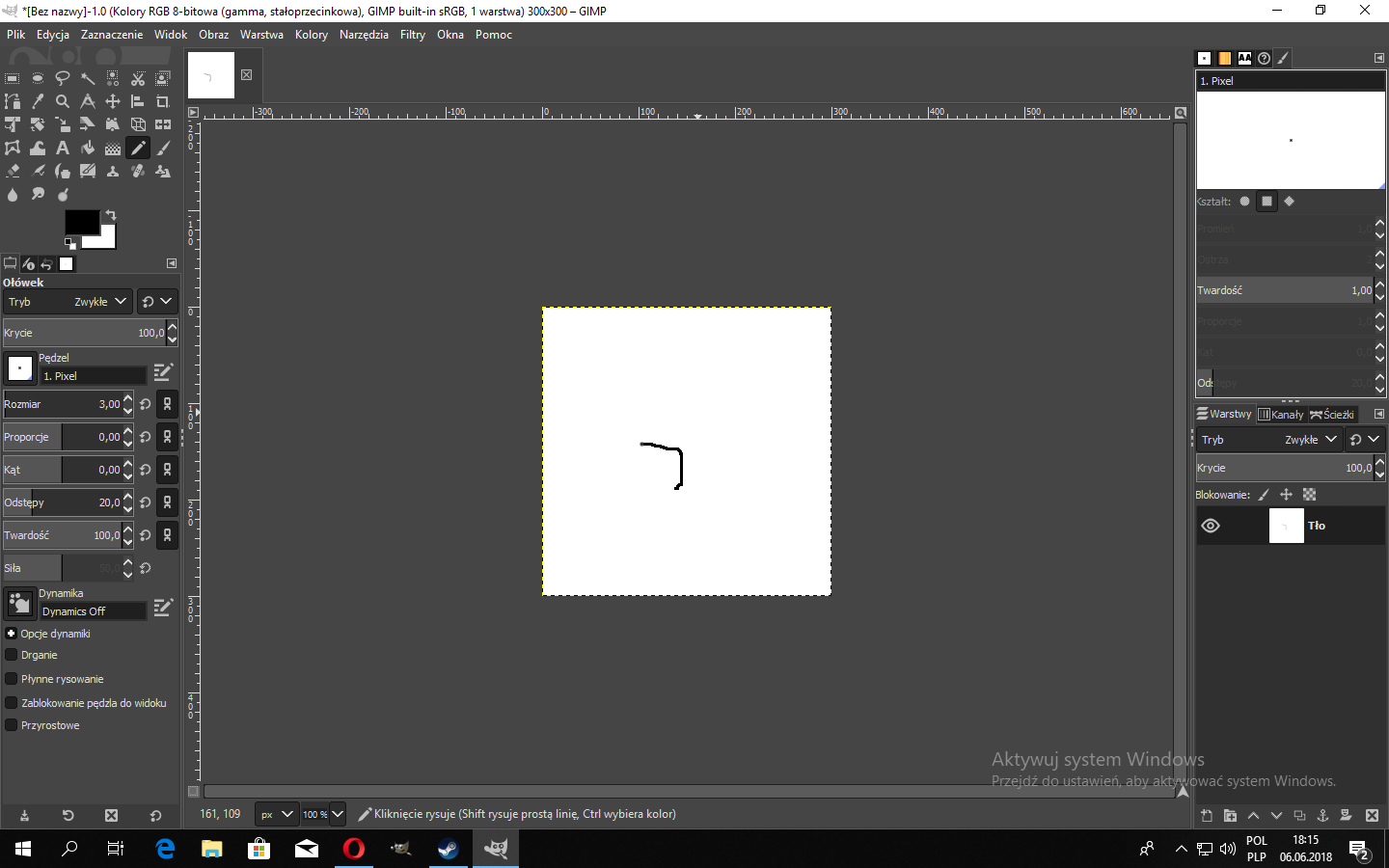This screenshot has width=1389, height=868.
Task: Select the Bucket Fill tool
Action: click(x=88, y=148)
